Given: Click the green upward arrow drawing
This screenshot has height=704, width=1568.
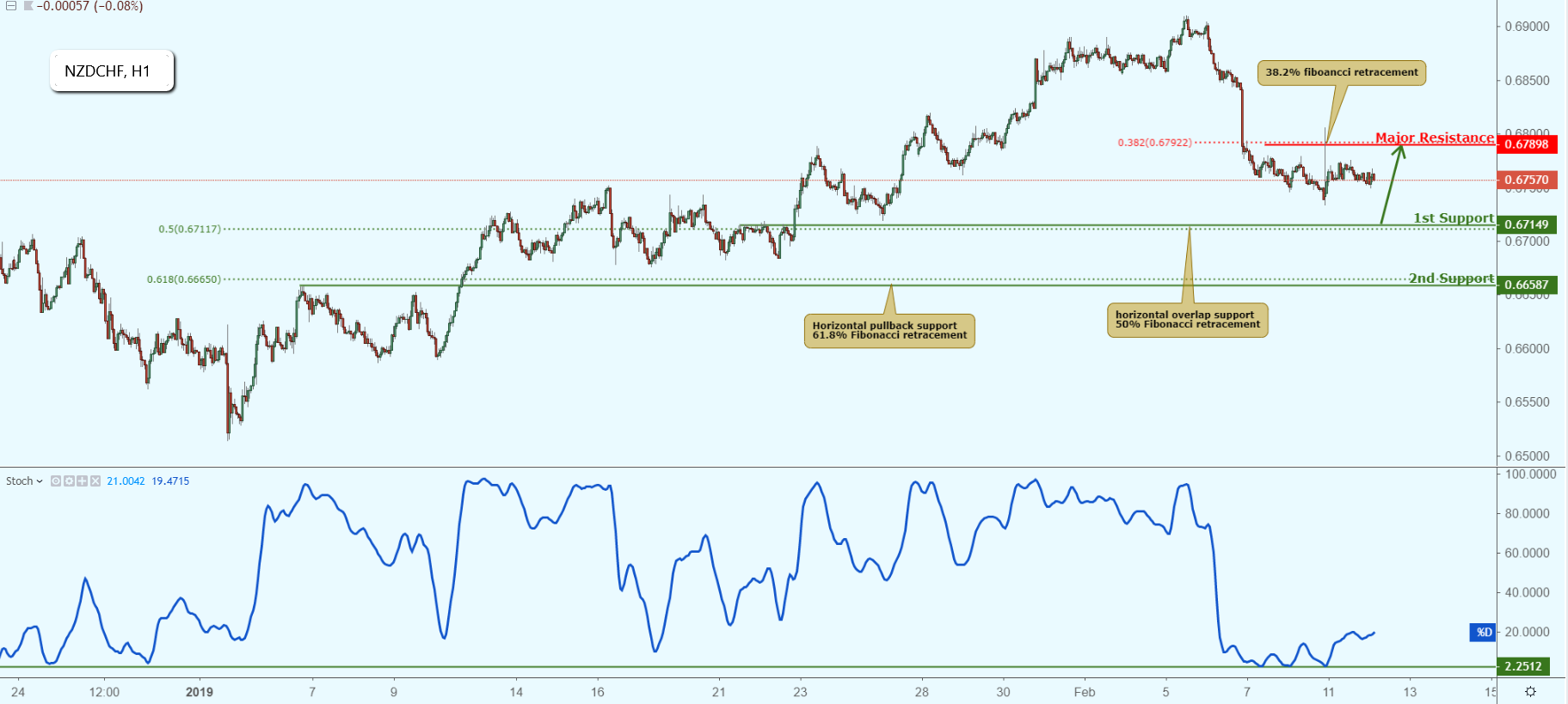Looking at the screenshot, I should pyautogui.click(x=1393, y=184).
